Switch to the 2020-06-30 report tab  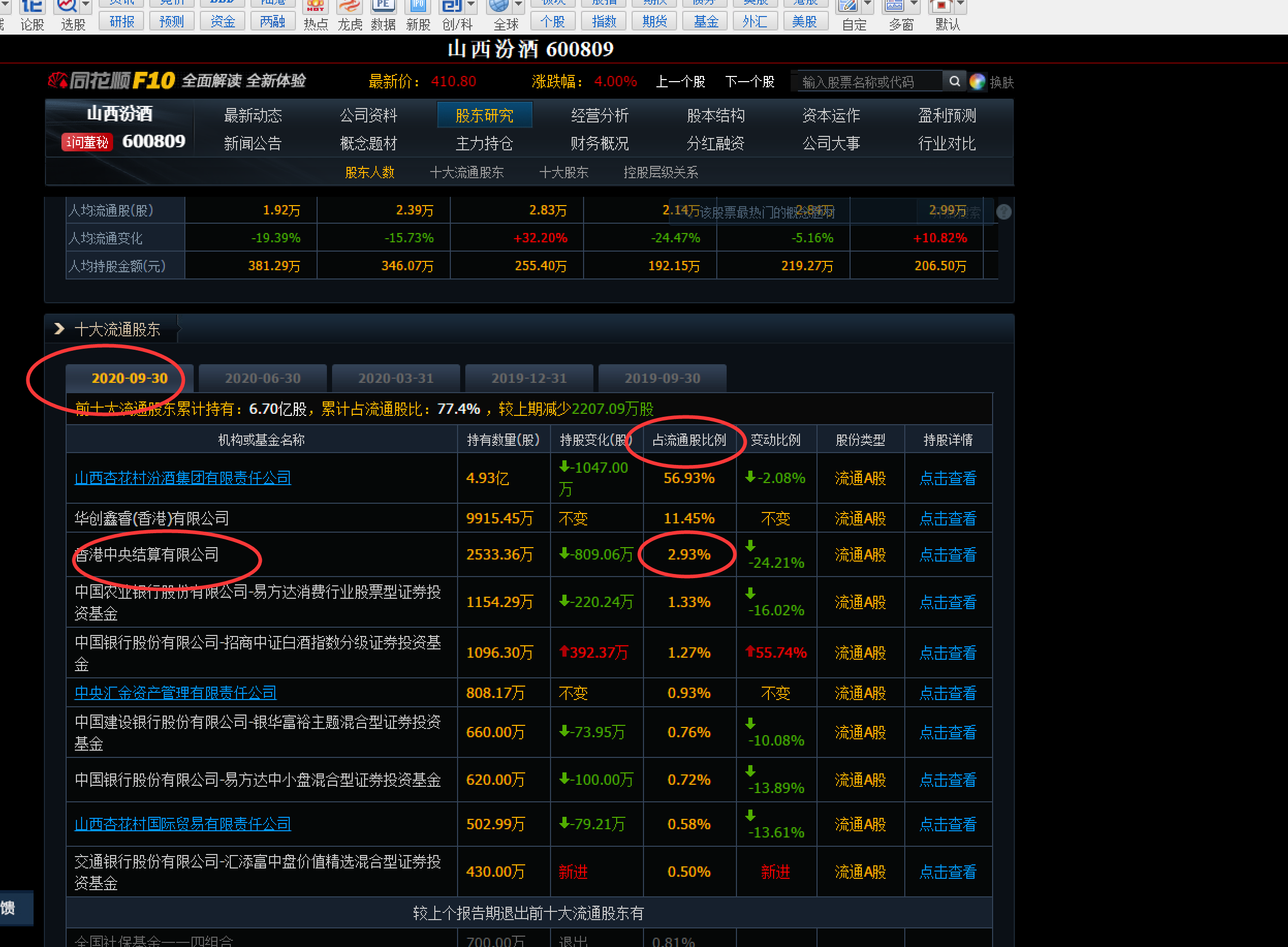click(262, 378)
